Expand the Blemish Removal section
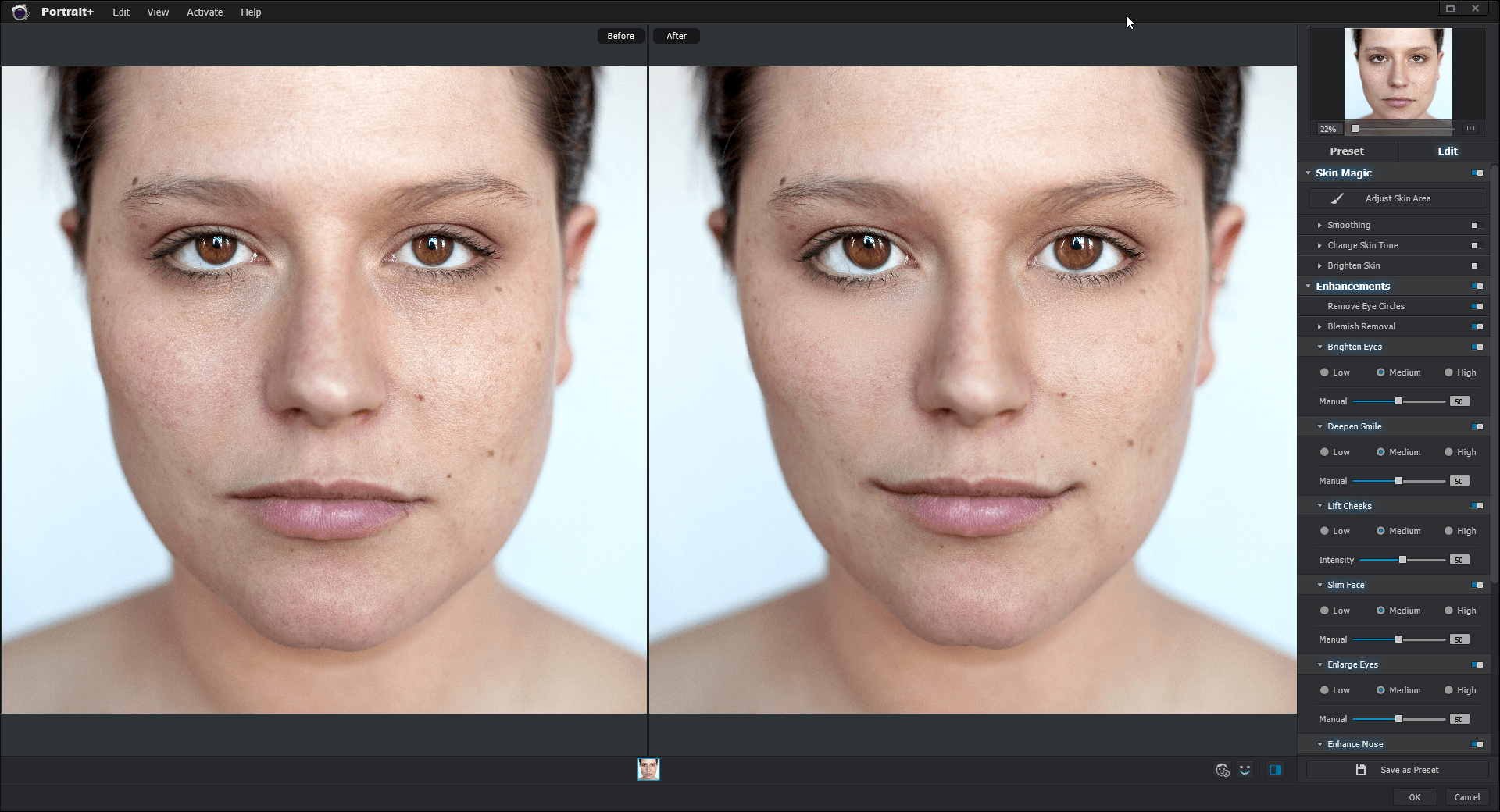Viewport: 1500px width, 812px height. pos(1320,326)
